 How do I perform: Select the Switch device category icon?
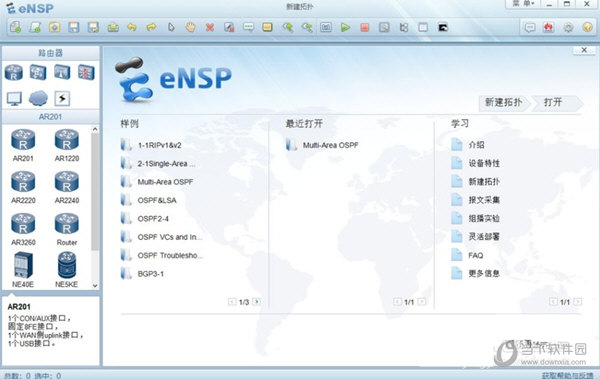(x=38, y=72)
